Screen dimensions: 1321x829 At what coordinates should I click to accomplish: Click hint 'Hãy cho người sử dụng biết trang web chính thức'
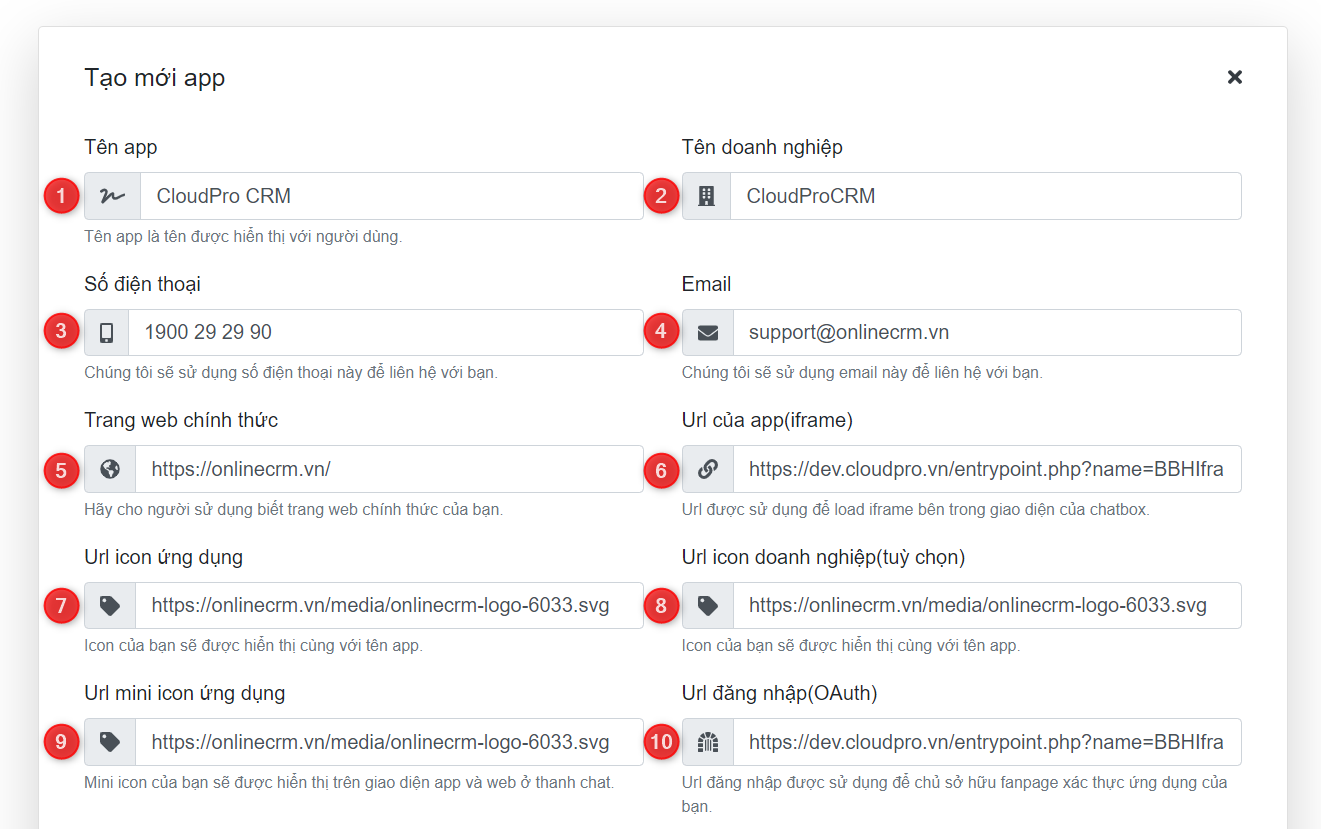[293, 509]
